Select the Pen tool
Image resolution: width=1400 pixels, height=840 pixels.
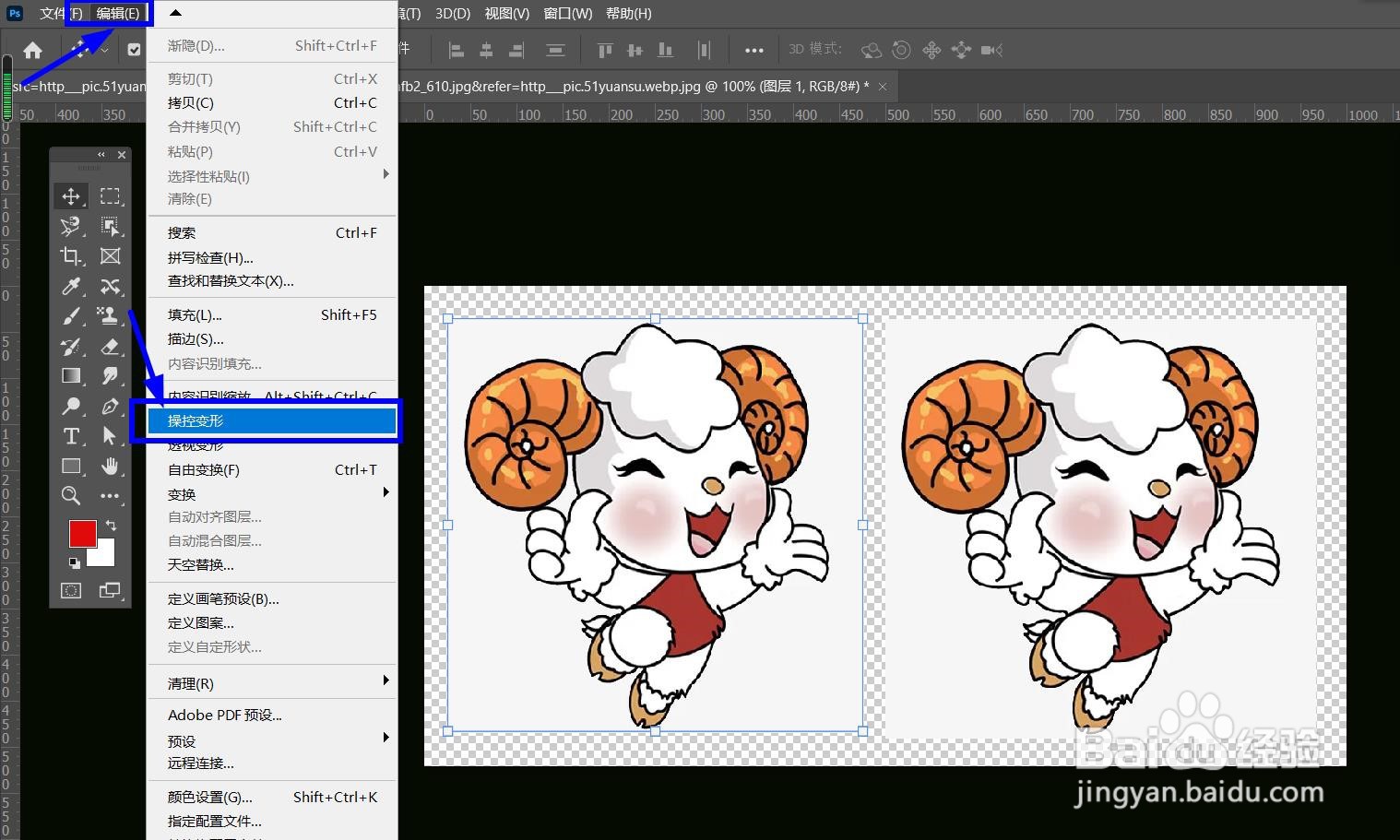point(111,407)
